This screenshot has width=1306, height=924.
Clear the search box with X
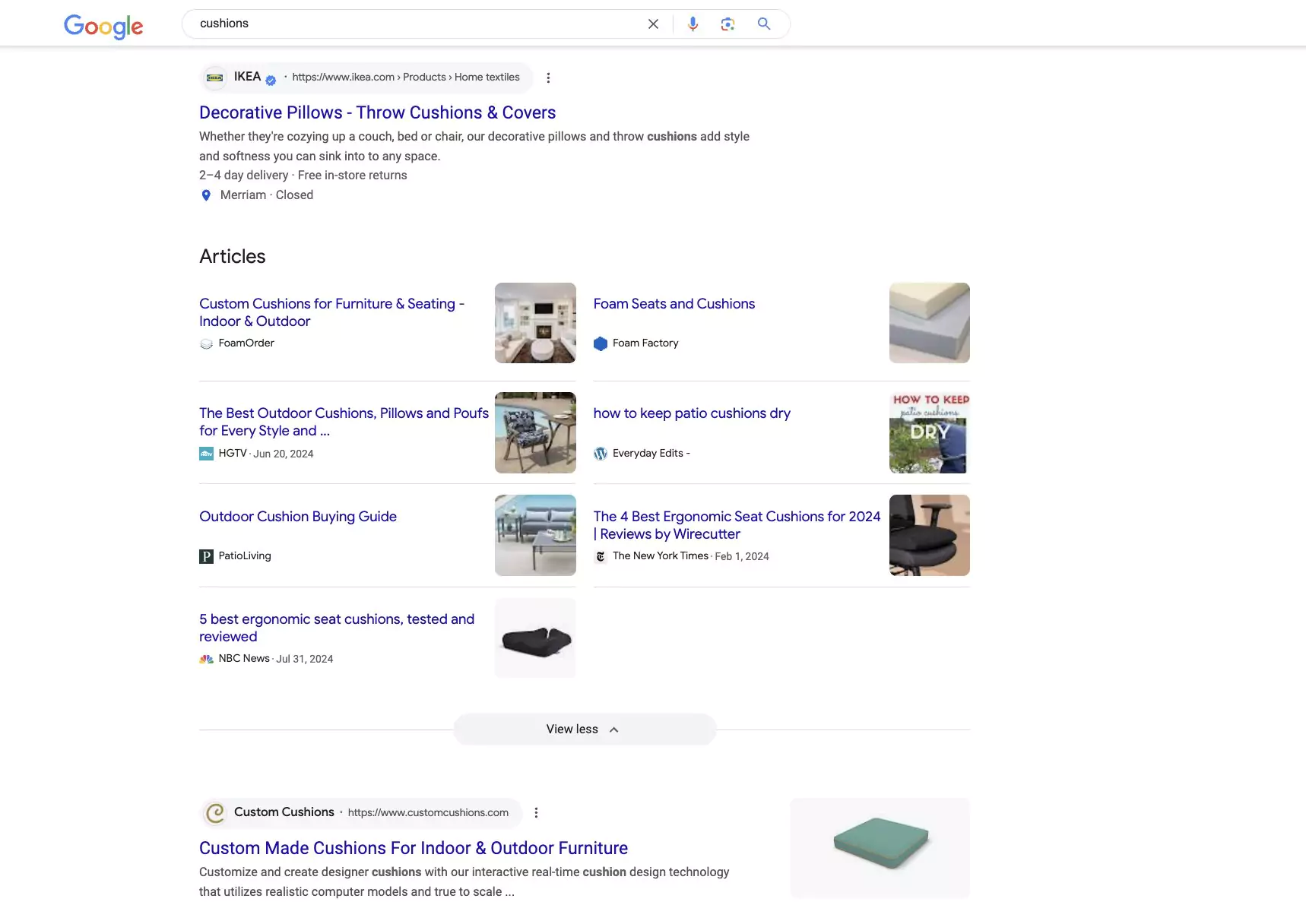[x=653, y=24]
